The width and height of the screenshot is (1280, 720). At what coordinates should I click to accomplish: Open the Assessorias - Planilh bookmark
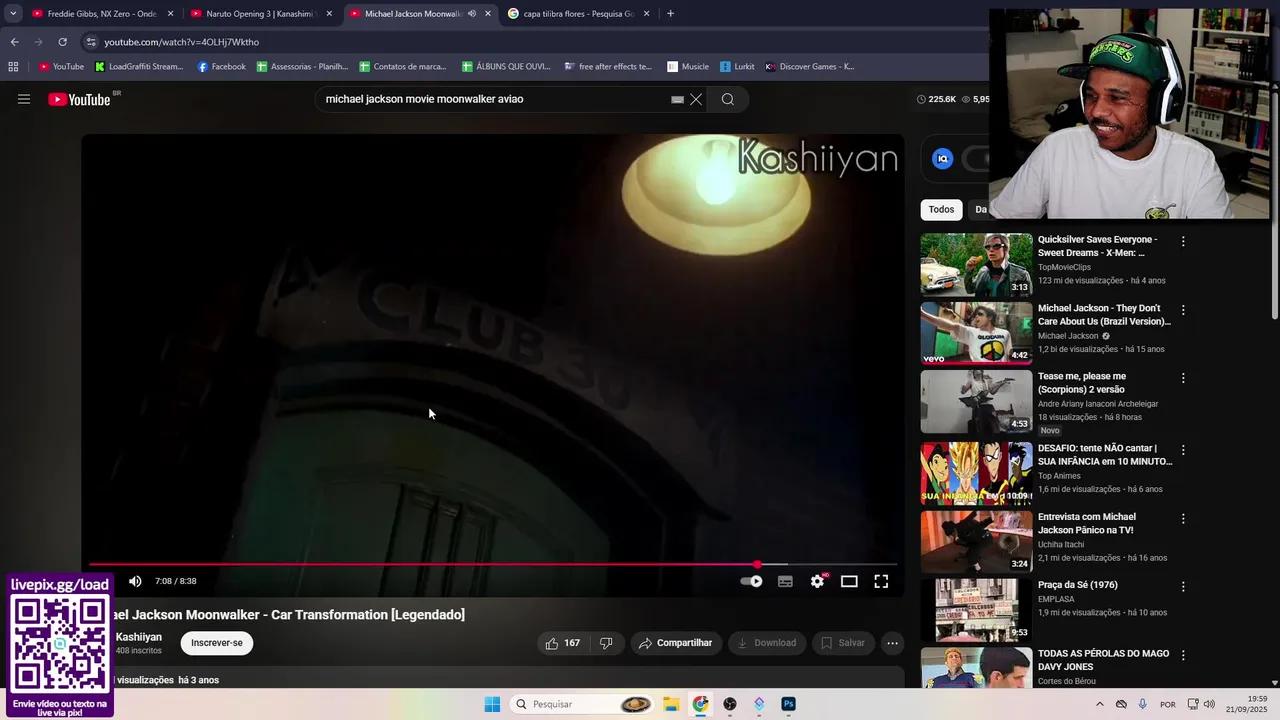point(302,67)
